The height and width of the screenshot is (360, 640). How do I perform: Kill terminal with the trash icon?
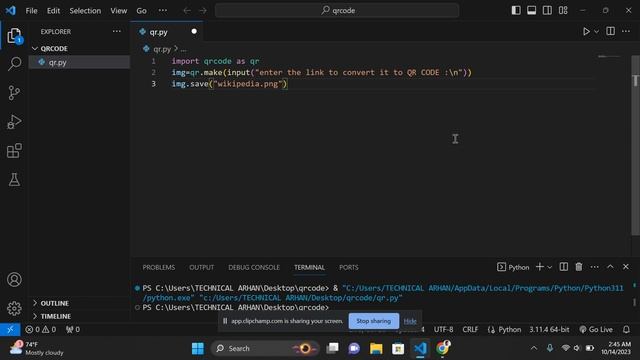(579, 267)
